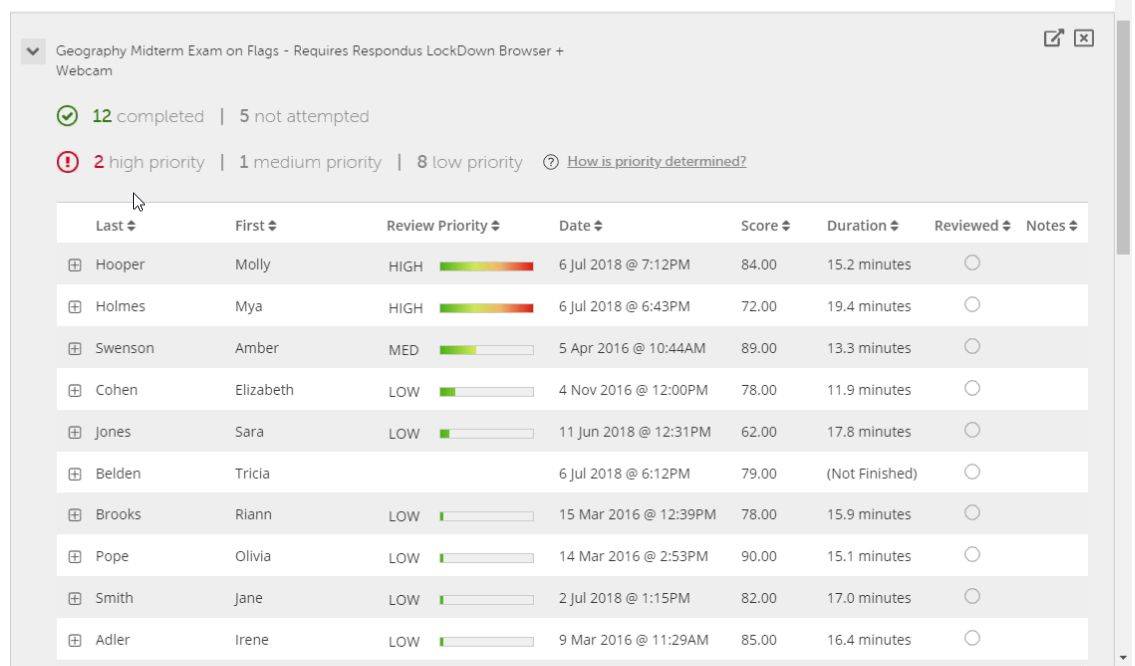Click the green completed checkmark icon
Image resolution: width=1135 pixels, height=666 pixels.
click(x=66, y=117)
